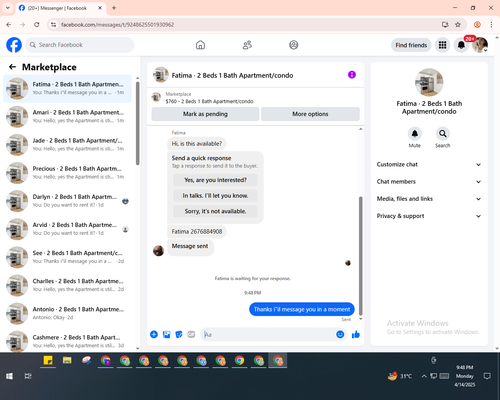500x400 pixels.
Task: Open See conversation
Action: click(x=67, y=257)
